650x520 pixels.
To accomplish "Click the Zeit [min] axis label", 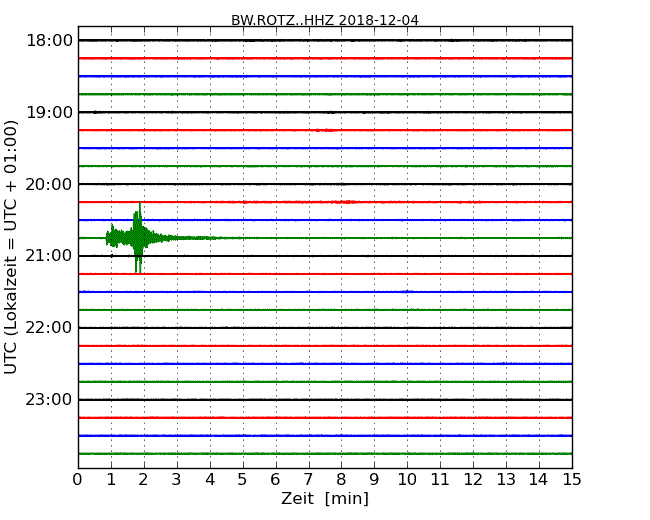I will [x=325, y=498].
